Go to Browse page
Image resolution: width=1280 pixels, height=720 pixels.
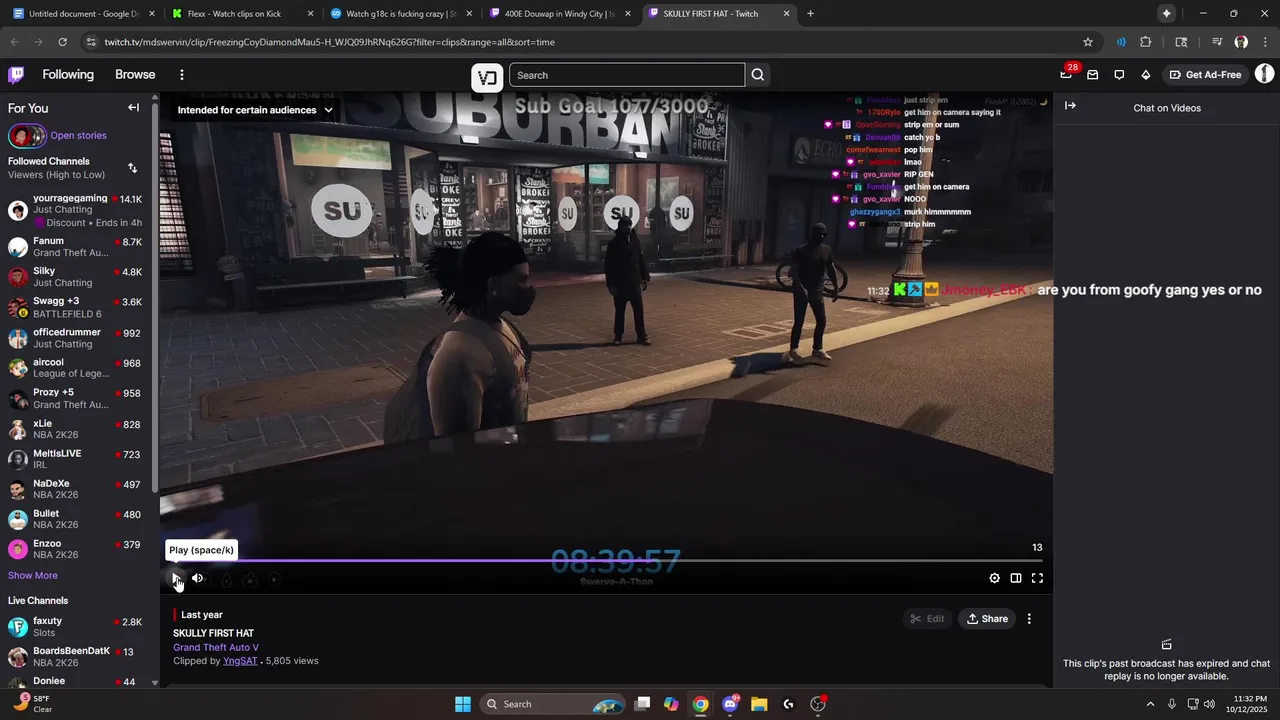135,75
